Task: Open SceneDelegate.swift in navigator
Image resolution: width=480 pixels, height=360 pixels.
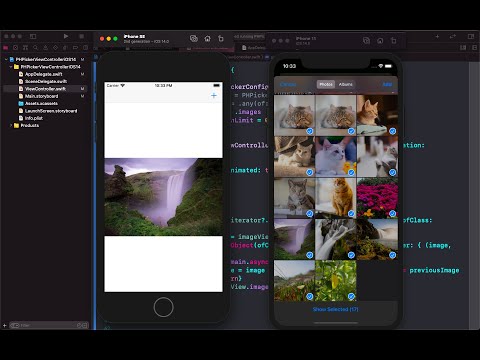Action: coord(46,81)
